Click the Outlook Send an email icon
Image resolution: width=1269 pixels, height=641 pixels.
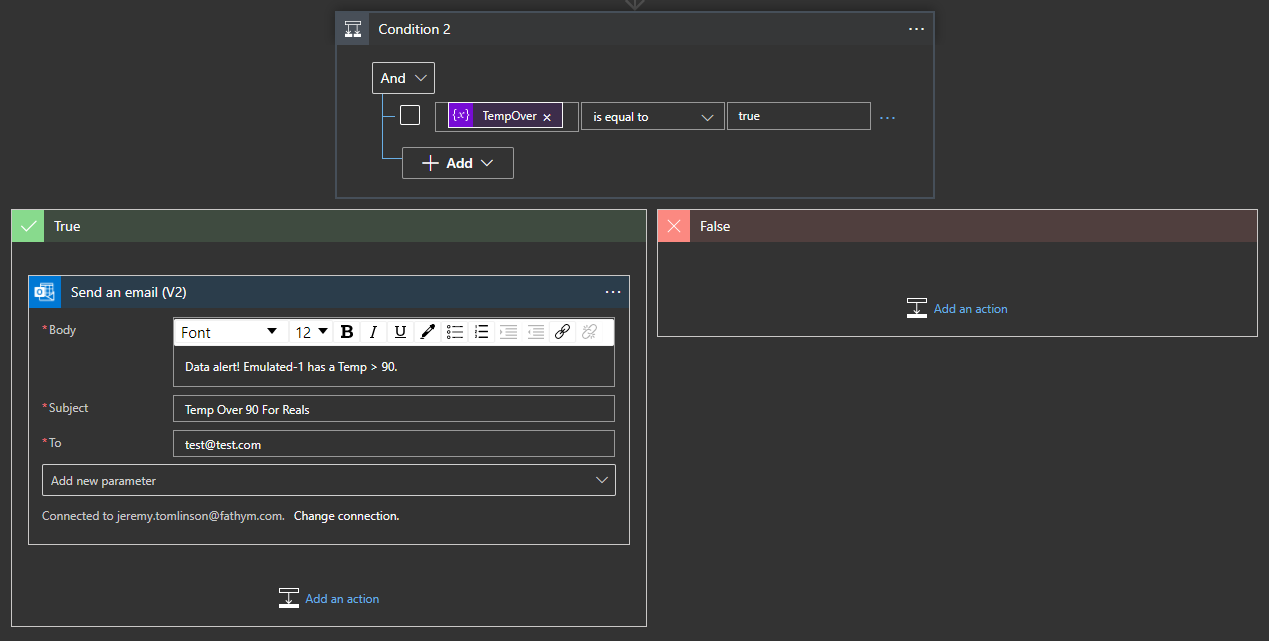tap(45, 292)
